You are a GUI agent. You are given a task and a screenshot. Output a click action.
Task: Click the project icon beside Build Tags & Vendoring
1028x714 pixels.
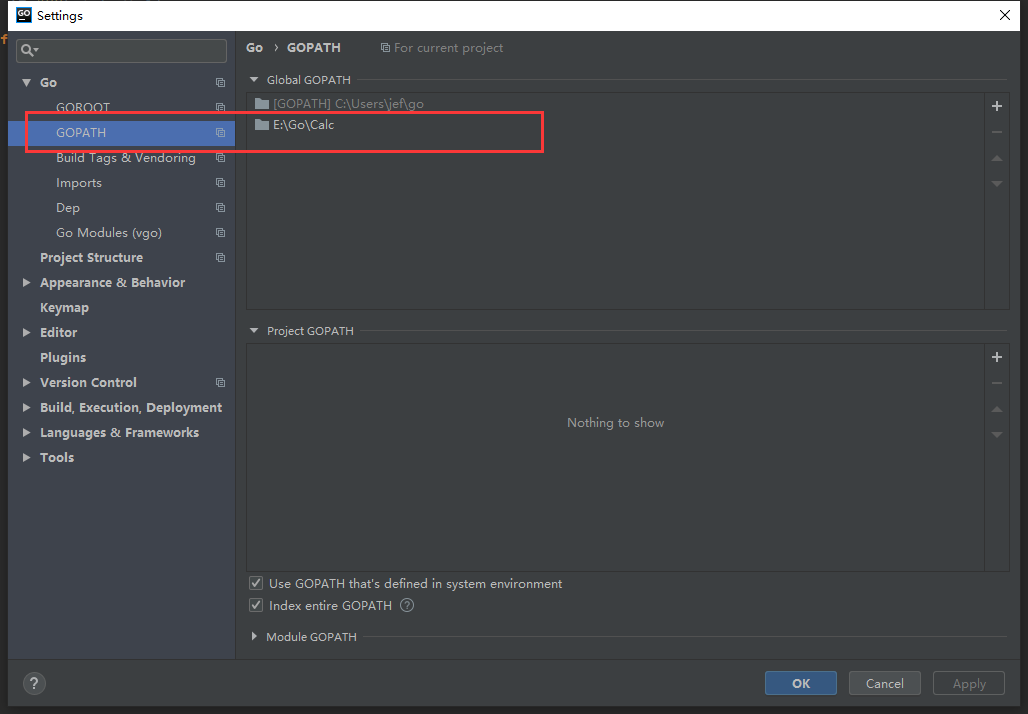point(220,157)
